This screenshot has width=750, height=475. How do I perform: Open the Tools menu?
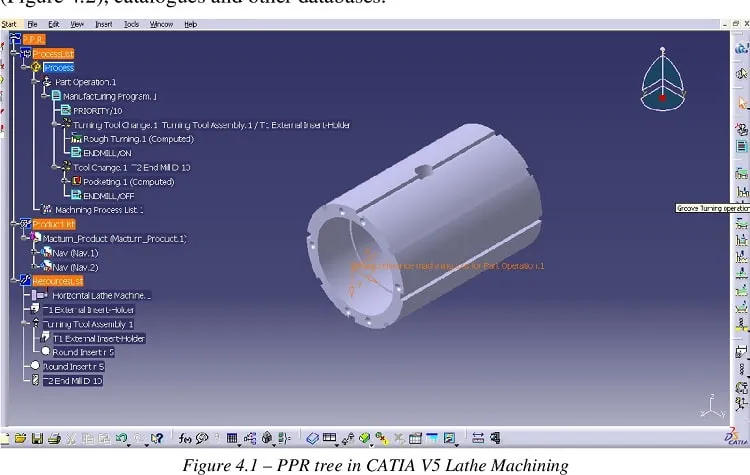[x=131, y=24]
